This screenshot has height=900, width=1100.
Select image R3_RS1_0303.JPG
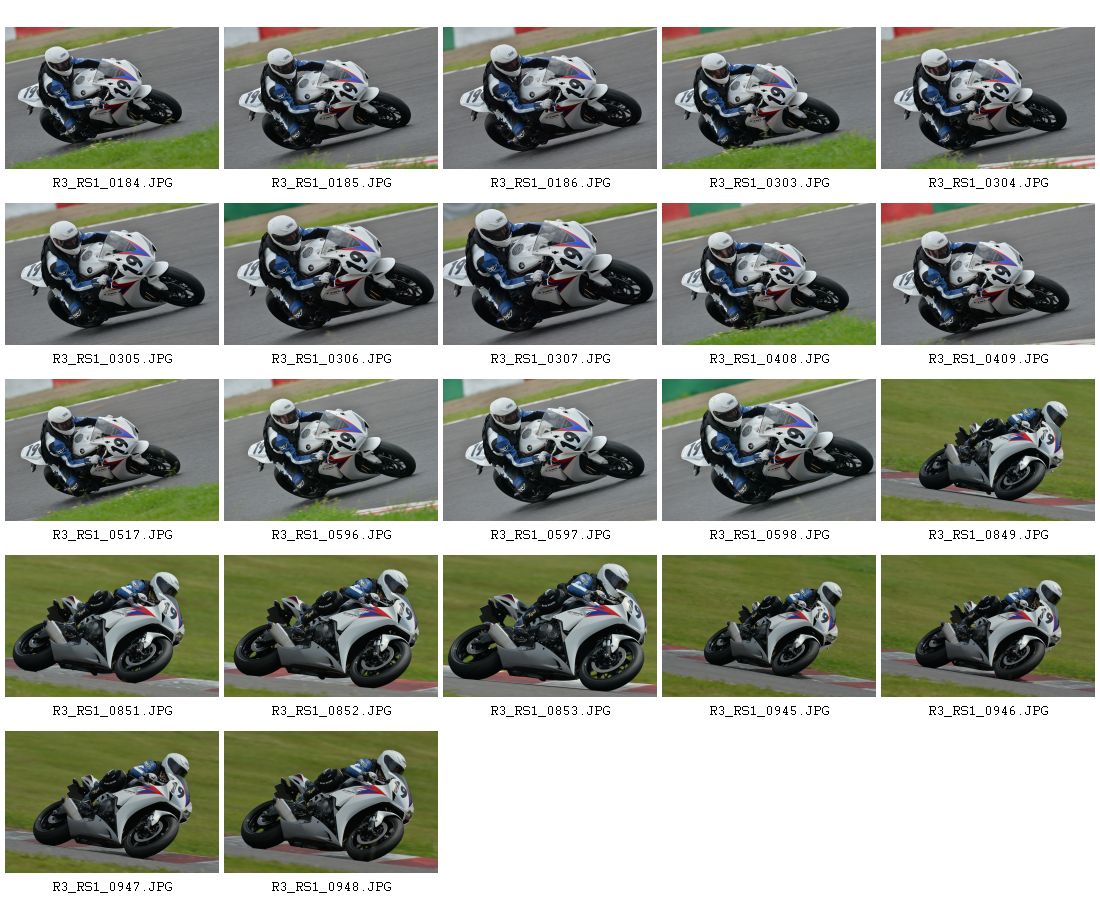769,98
